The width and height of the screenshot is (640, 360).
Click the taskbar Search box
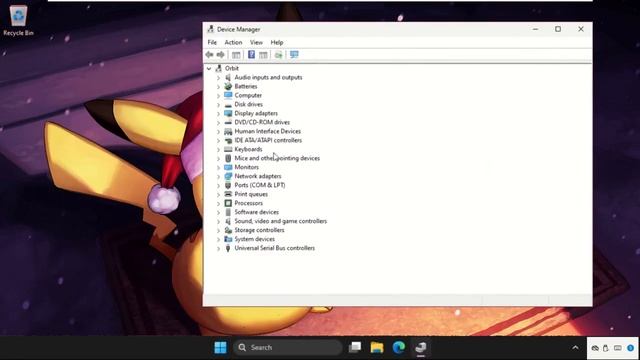287,347
